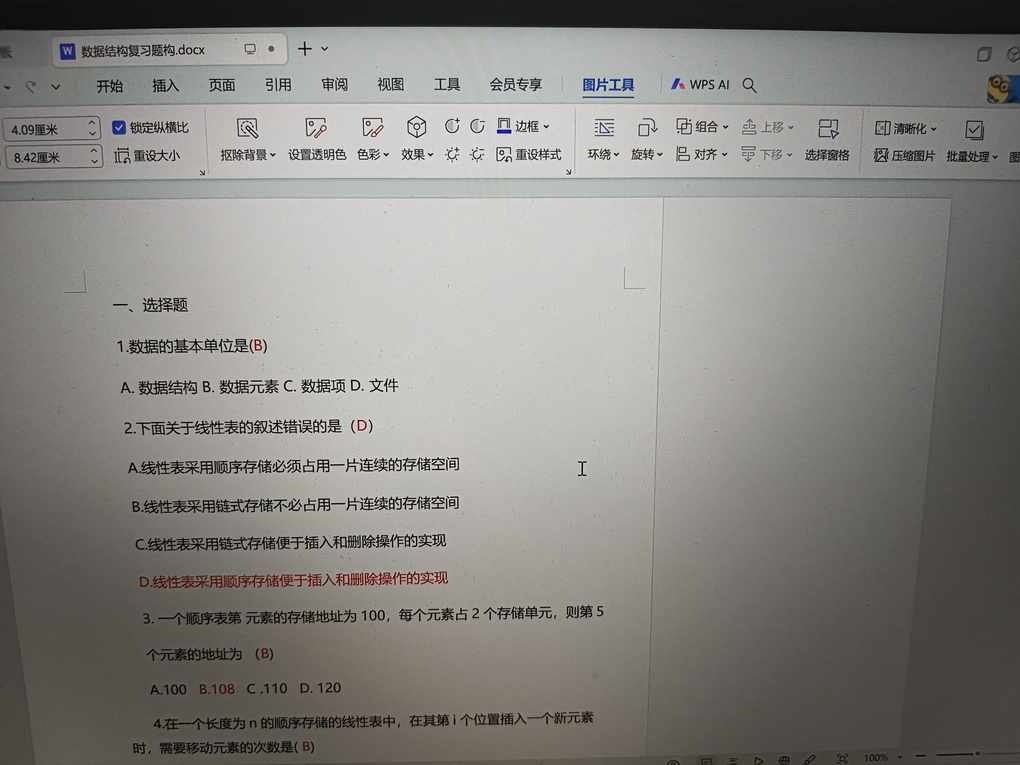Click the 旋转 rotate icon

pyautogui.click(x=647, y=128)
